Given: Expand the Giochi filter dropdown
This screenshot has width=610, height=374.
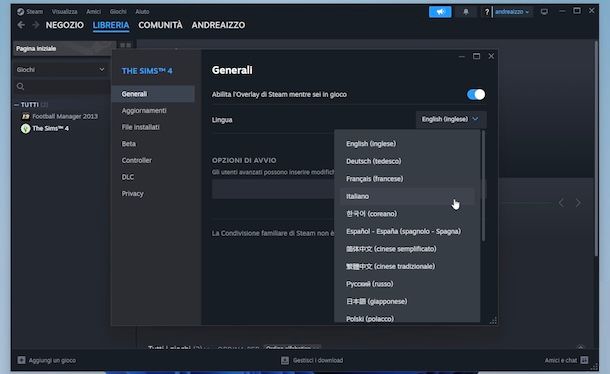Looking at the screenshot, I should [61, 70].
